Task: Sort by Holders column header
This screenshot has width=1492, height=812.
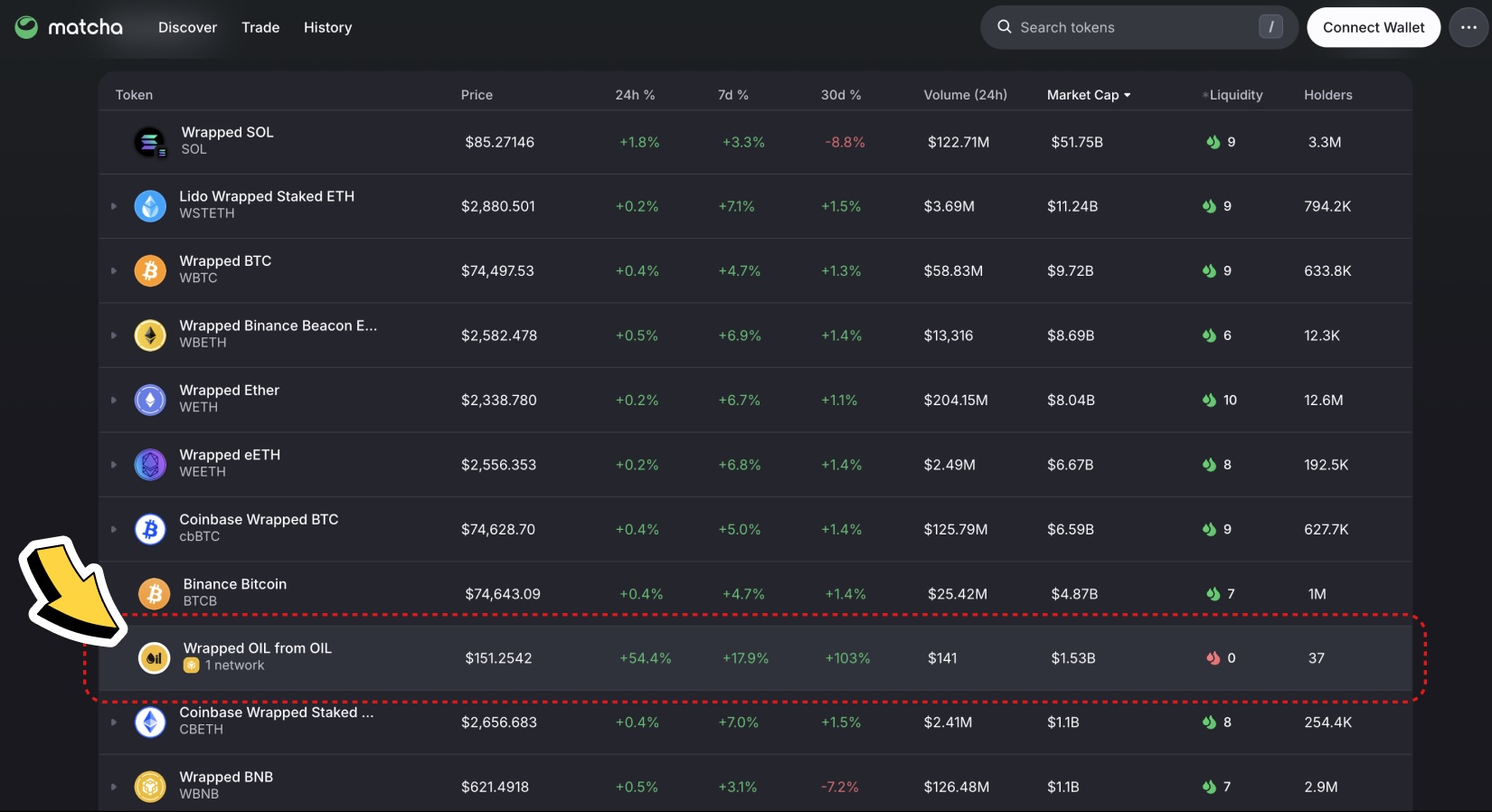Action: pos(1327,95)
